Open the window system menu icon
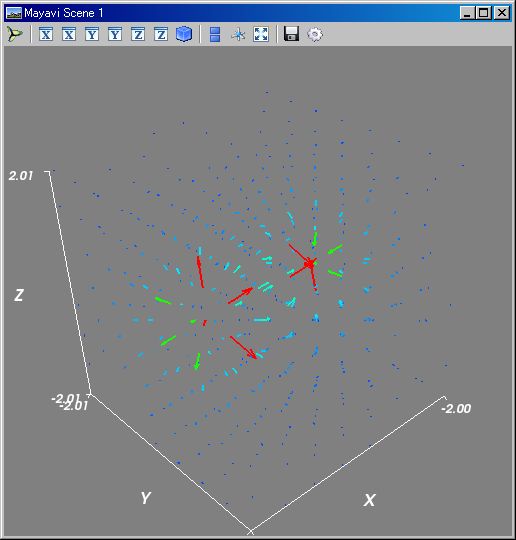Image resolution: width=516 pixels, height=540 pixels. click(14, 13)
